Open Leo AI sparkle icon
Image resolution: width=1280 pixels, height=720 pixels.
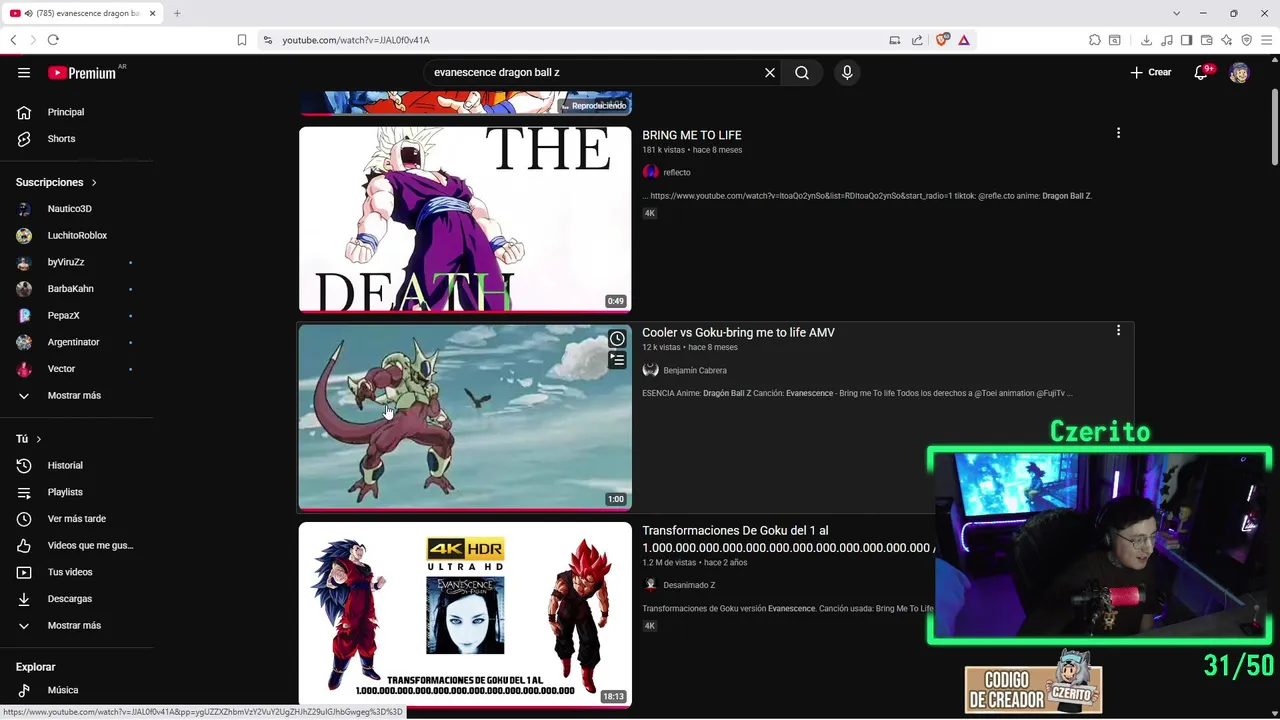tap(1227, 40)
